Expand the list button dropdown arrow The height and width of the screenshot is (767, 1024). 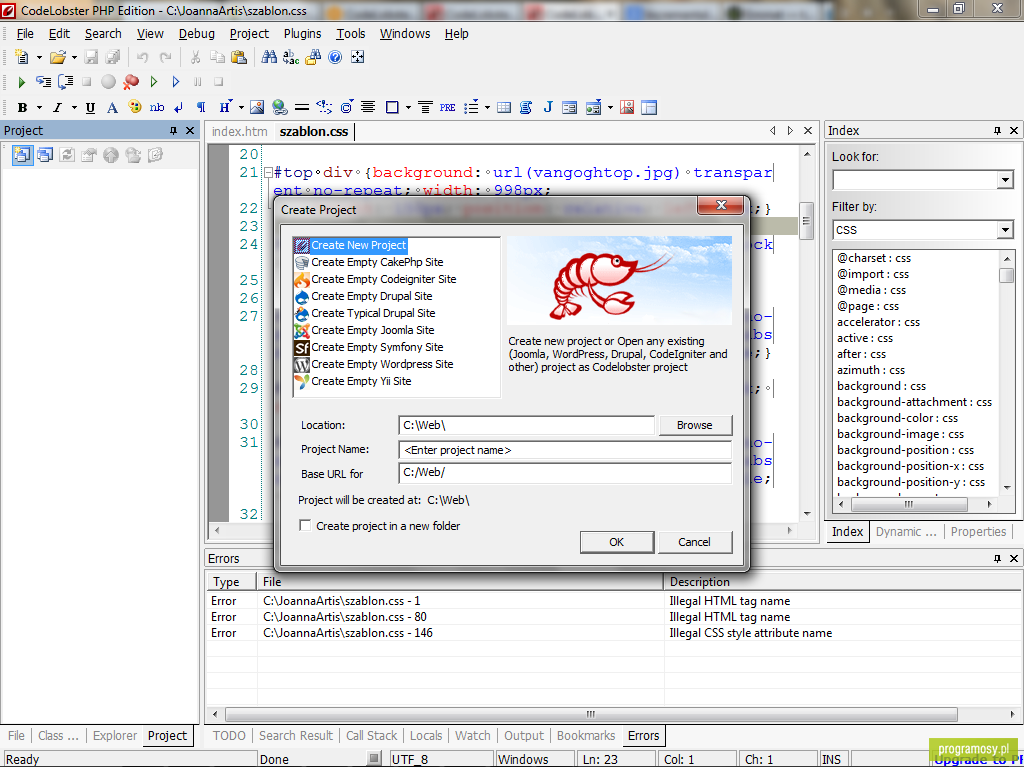(487, 108)
